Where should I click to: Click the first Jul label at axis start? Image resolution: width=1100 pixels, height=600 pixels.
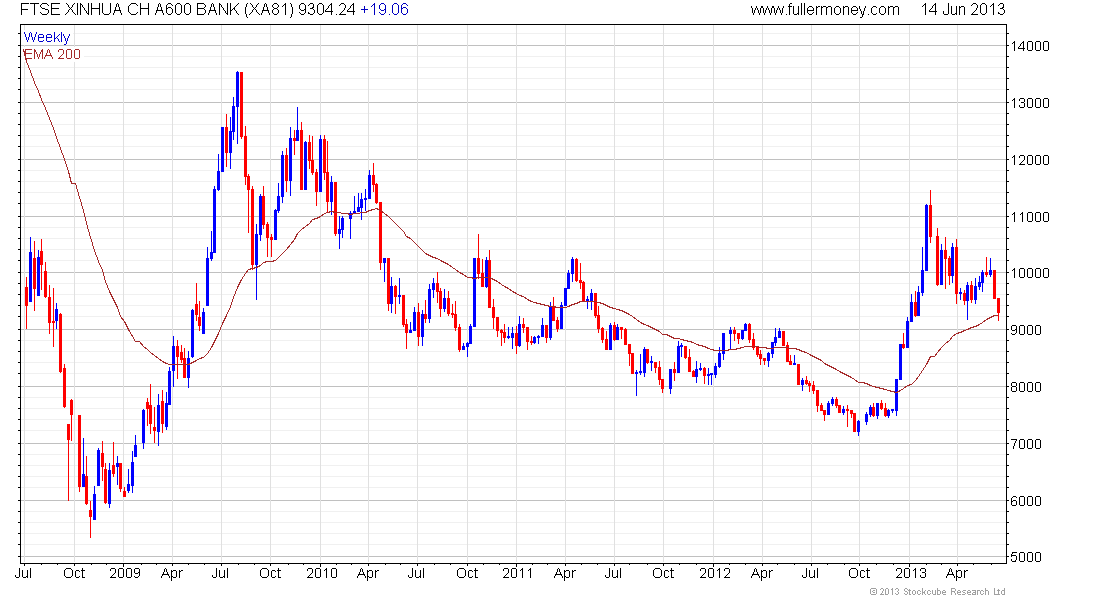point(23,573)
